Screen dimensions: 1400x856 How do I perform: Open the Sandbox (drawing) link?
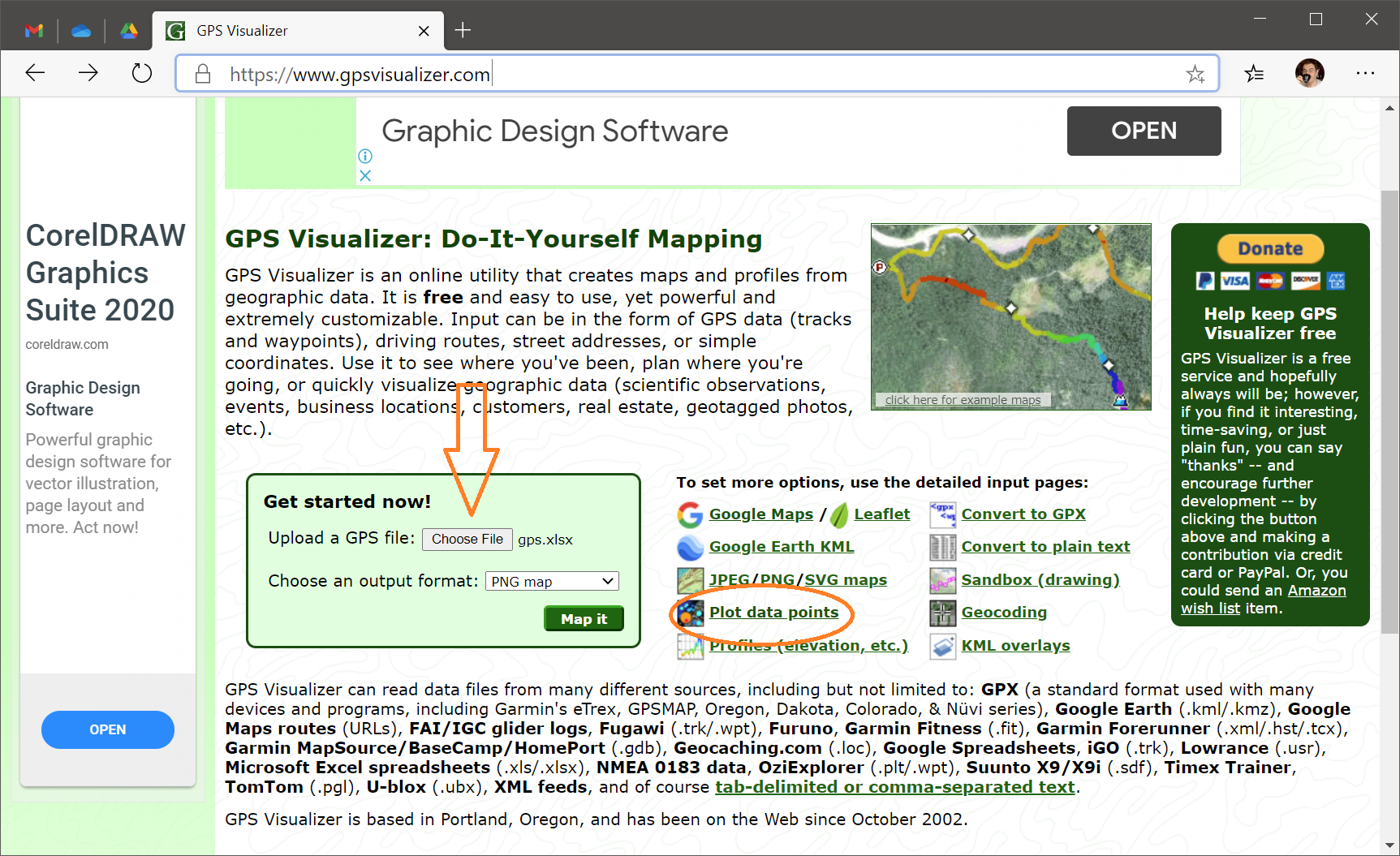pos(1040,580)
